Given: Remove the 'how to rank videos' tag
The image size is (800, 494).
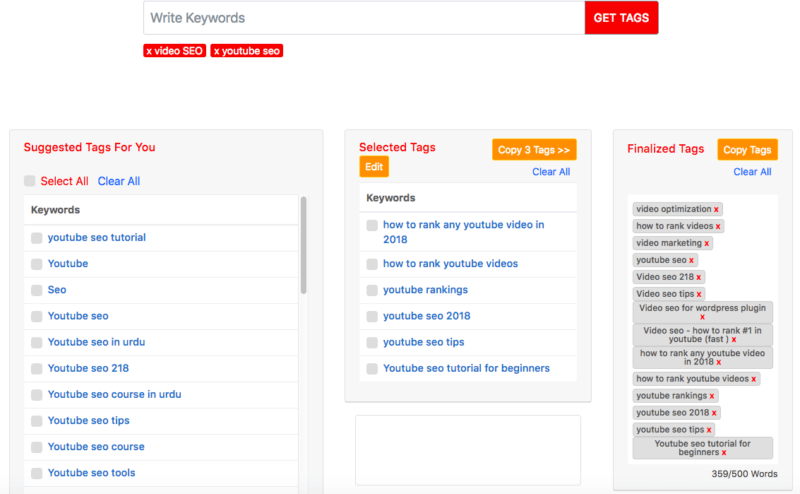Looking at the screenshot, I should pos(718,227).
